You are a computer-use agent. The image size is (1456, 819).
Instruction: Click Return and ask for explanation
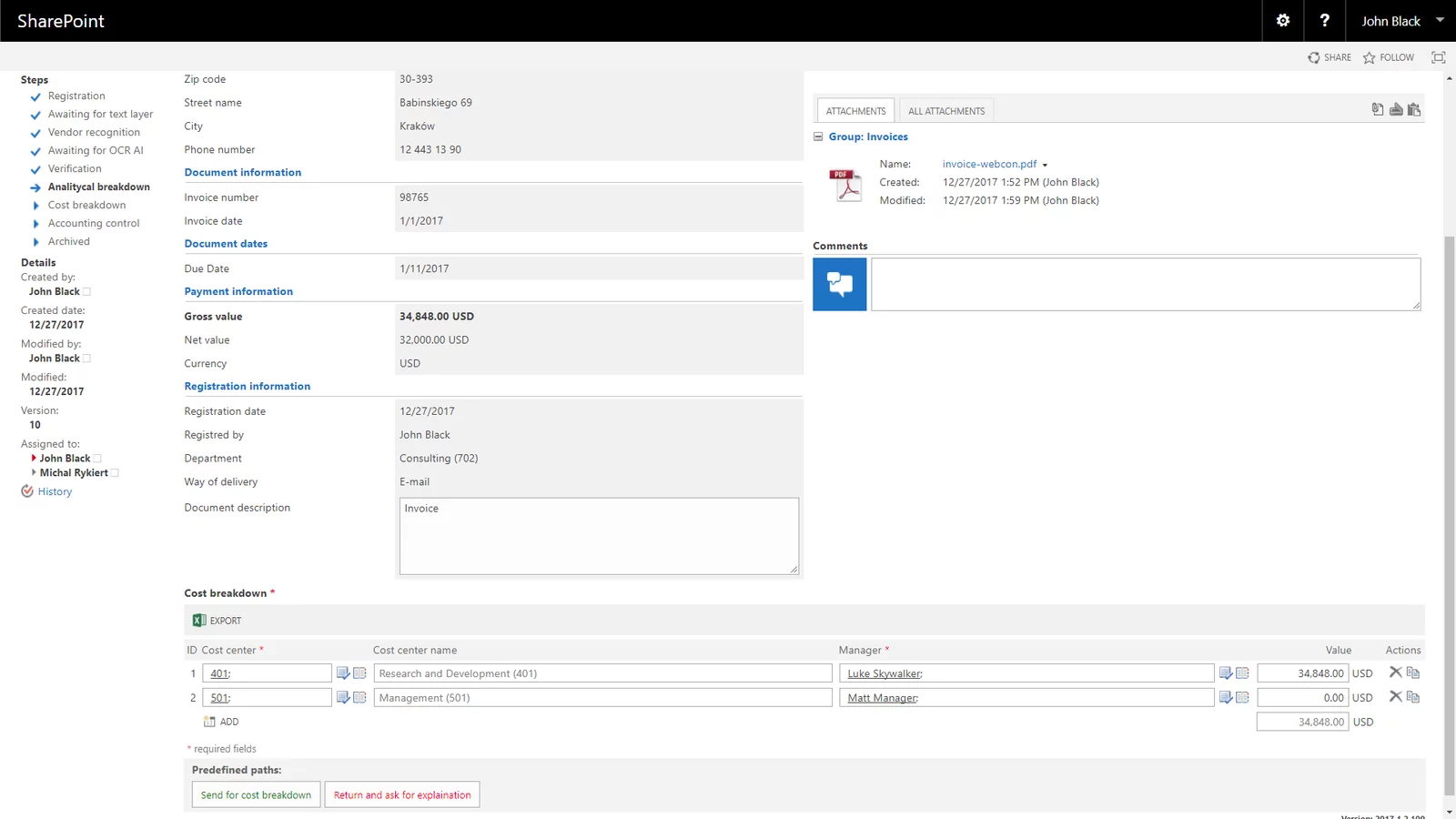pyautogui.click(x=402, y=794)
